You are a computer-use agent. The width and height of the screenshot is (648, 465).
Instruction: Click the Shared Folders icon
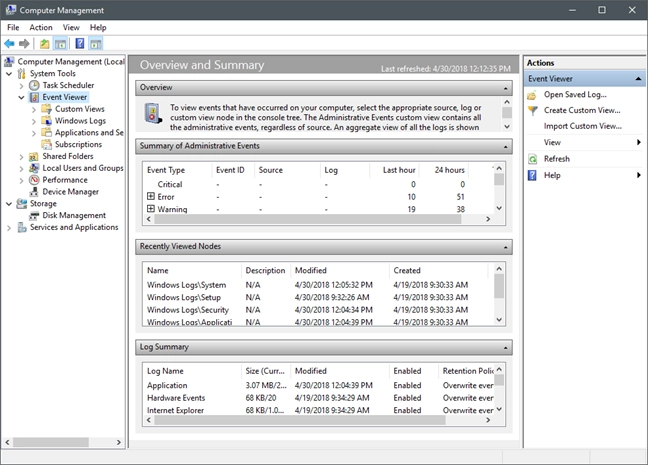[34, 156]
